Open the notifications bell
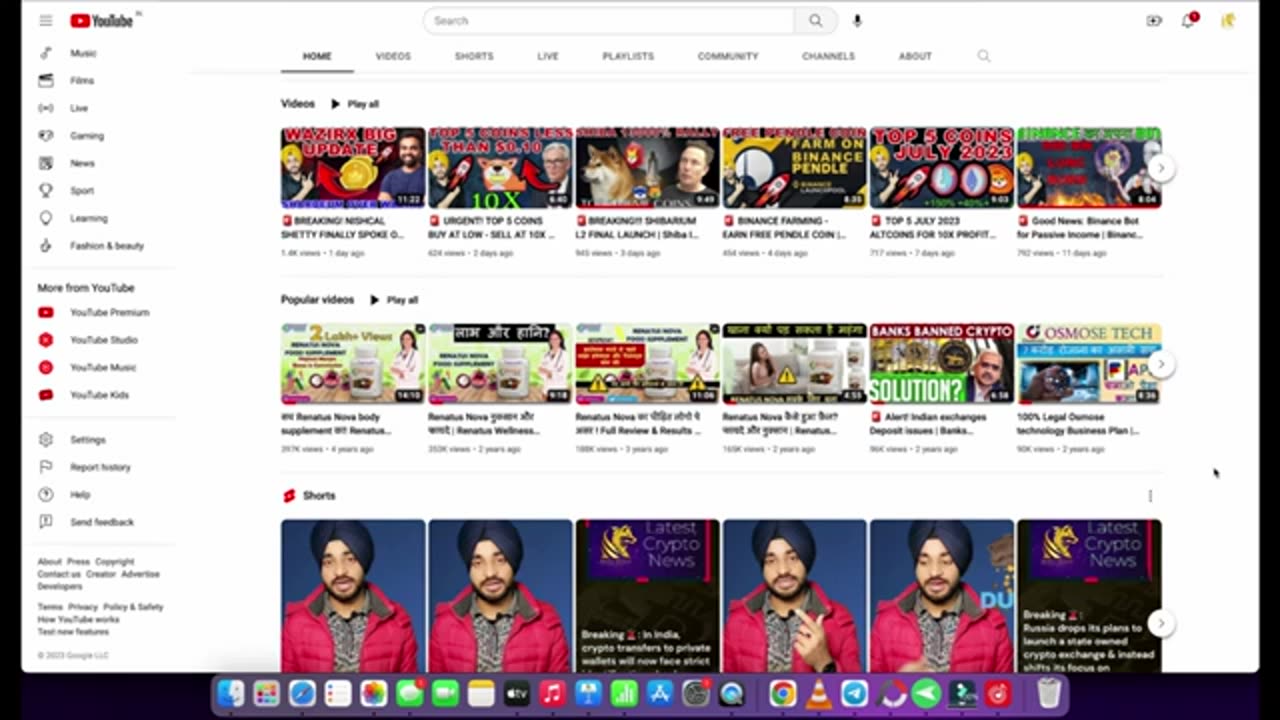The image size is (1280, 720). (x=1189, y=21)
